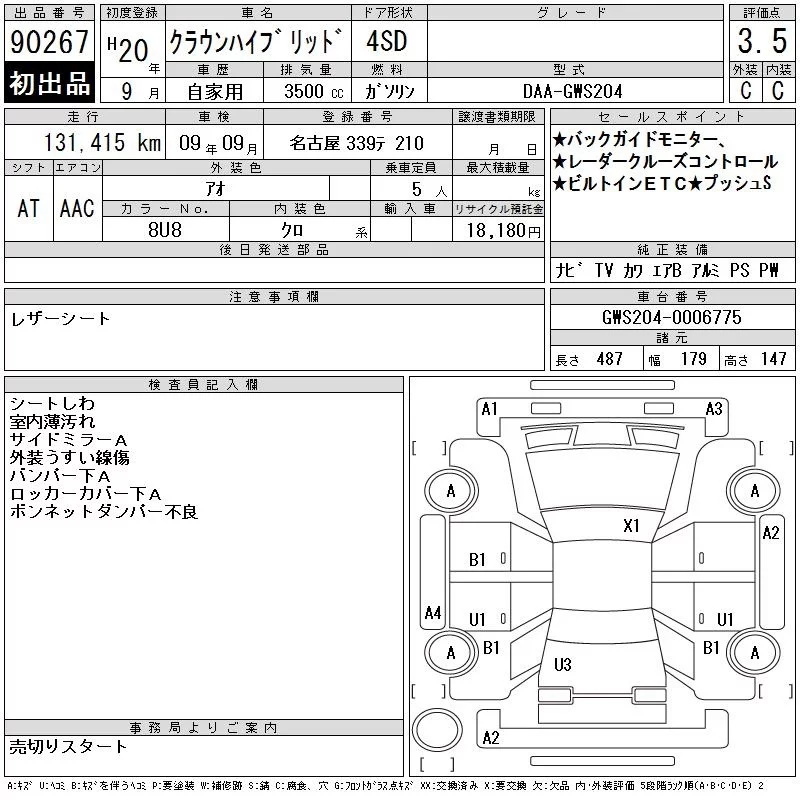Click the A4 damage mark on the diagram
Viewport: 800px width, 800px height.
click(x=433, y=613)
